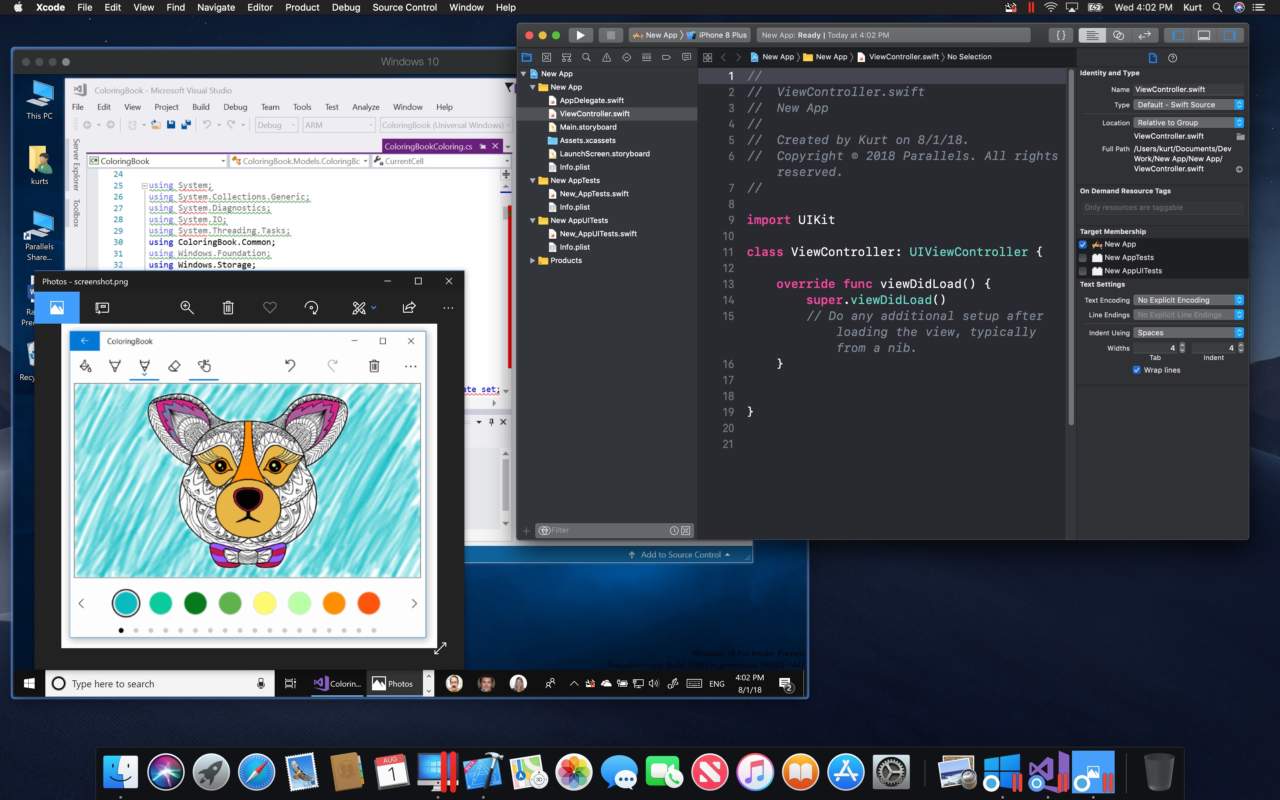Toggle the Wrap lines checkbox
The height and width of the screenshot is (800, 1280).
(1136, 370)
